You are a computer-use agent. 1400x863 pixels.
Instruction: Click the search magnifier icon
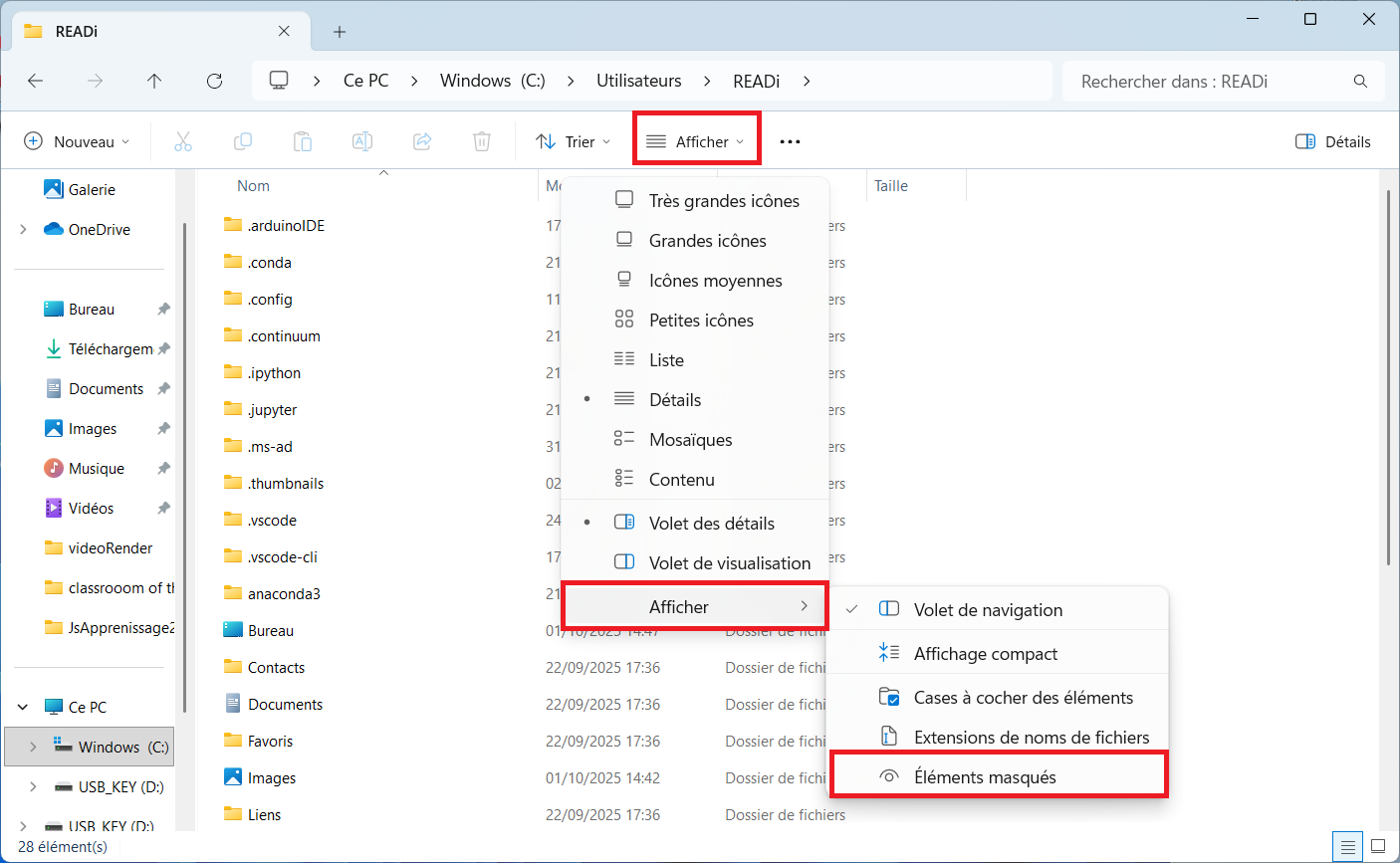[1360, 82]
